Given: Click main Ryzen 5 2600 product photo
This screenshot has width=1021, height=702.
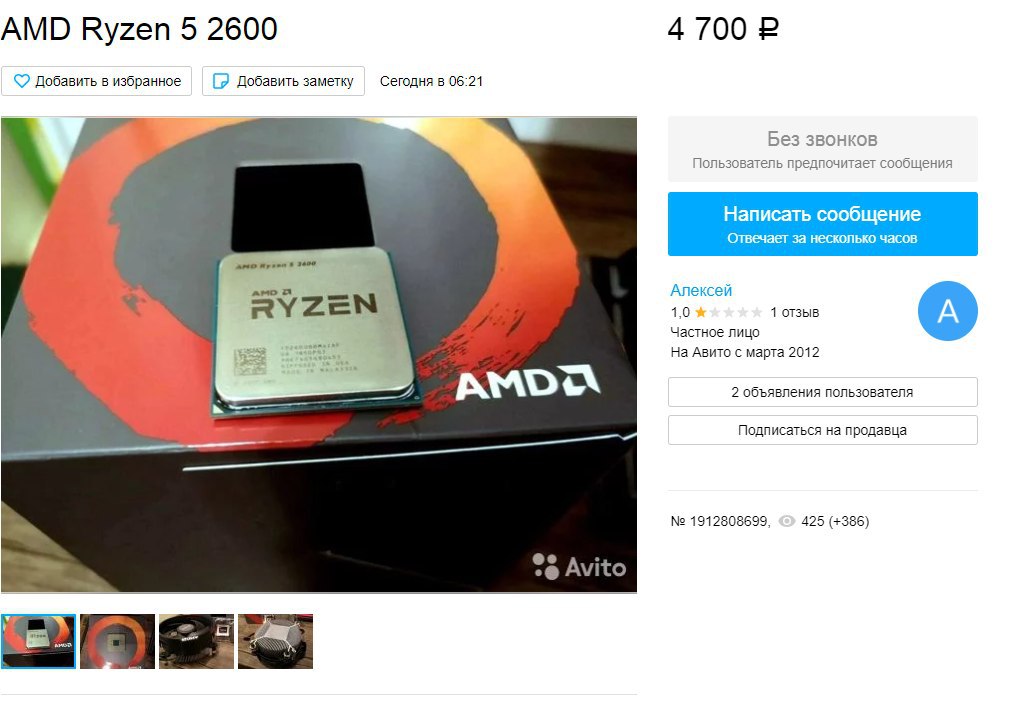Looking at the screenshot, I should [x=319, y=355].
